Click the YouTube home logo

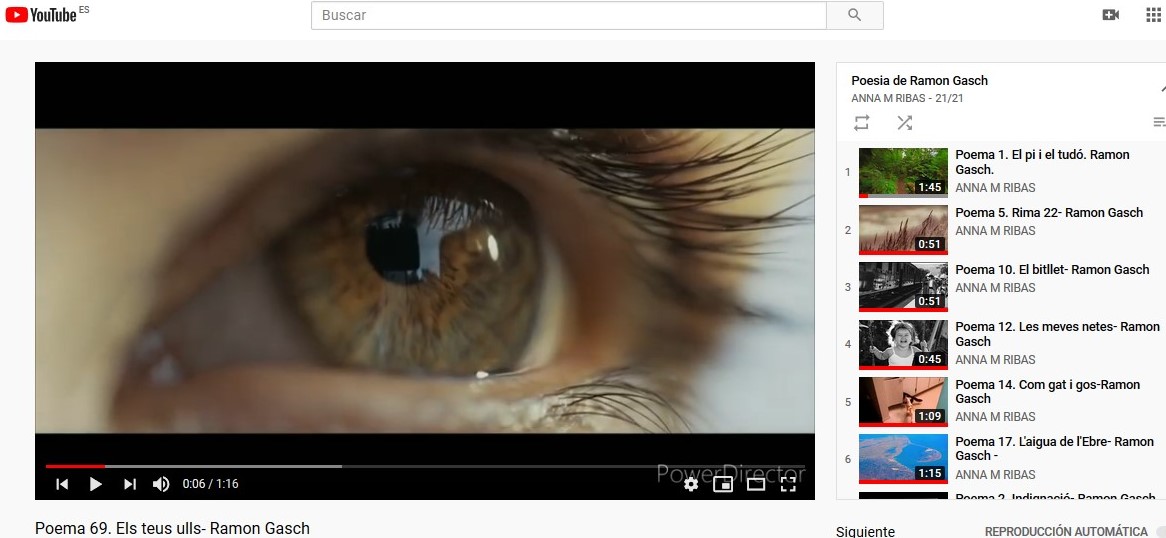tap(40, 15)
